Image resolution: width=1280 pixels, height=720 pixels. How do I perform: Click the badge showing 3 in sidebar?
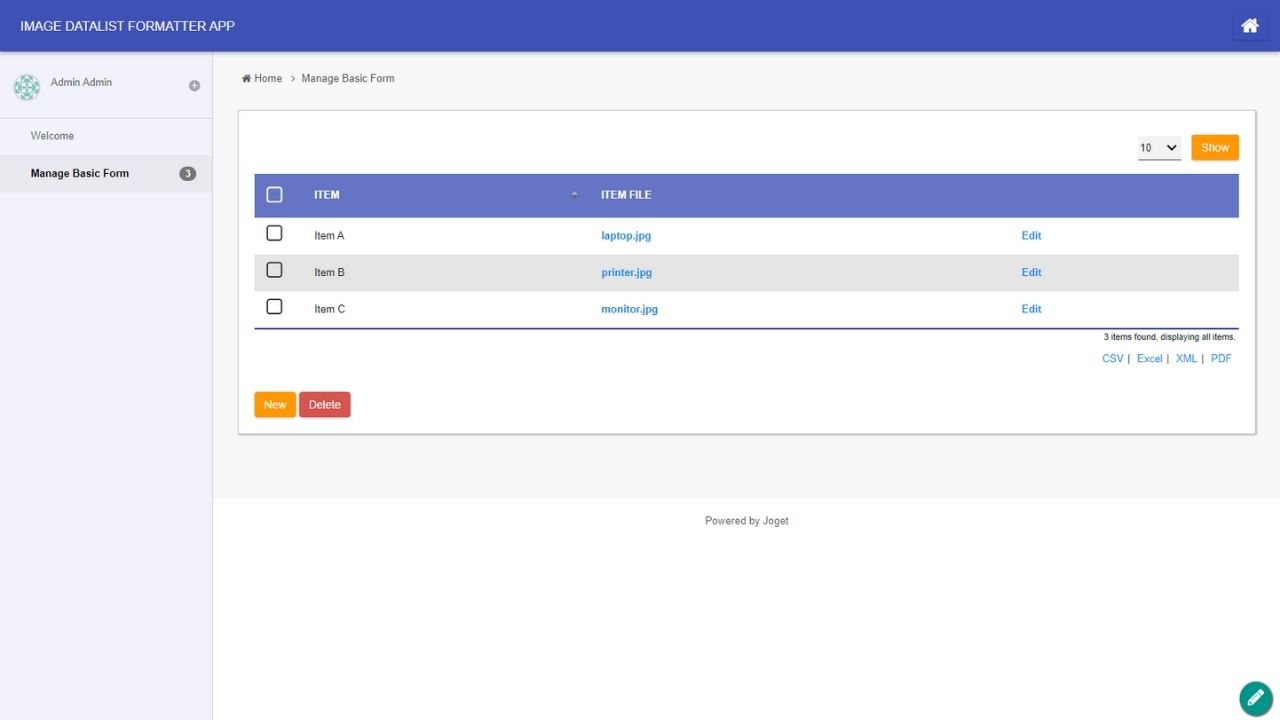tap(187, 174)
